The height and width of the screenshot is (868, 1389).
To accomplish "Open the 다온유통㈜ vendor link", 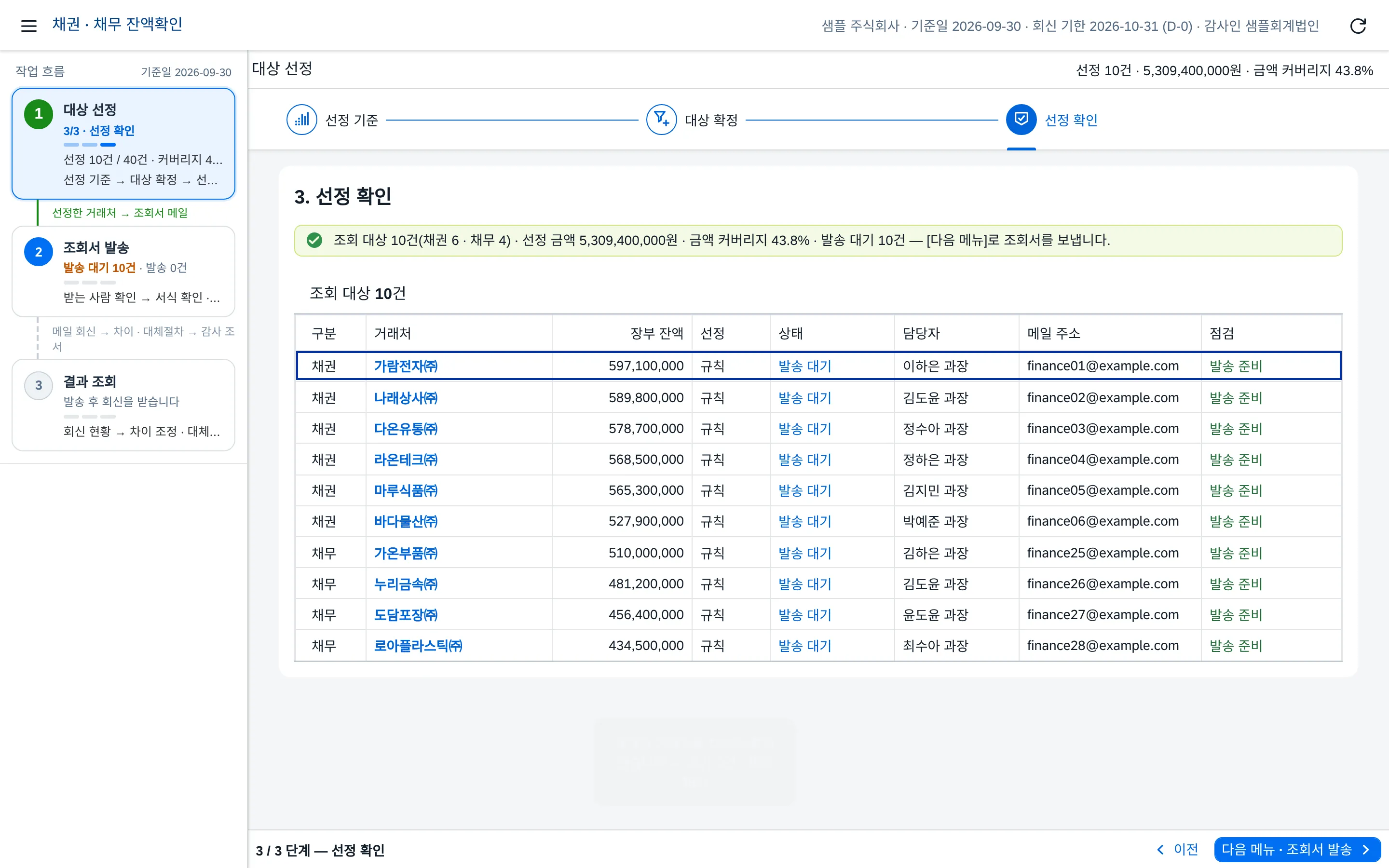I will [x=406, y=428].
